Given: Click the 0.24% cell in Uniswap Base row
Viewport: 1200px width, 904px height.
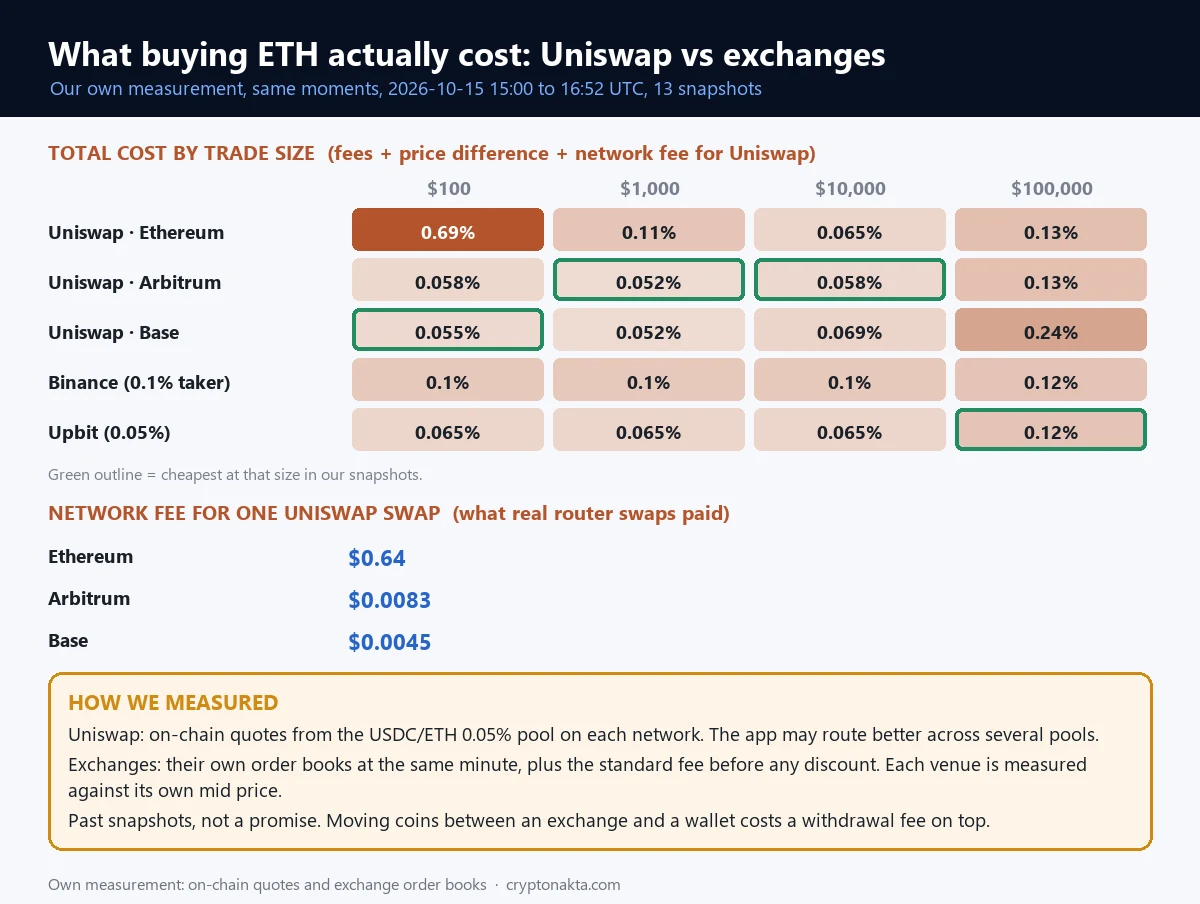Looking at the screenshot, I should click(1051, 329).
